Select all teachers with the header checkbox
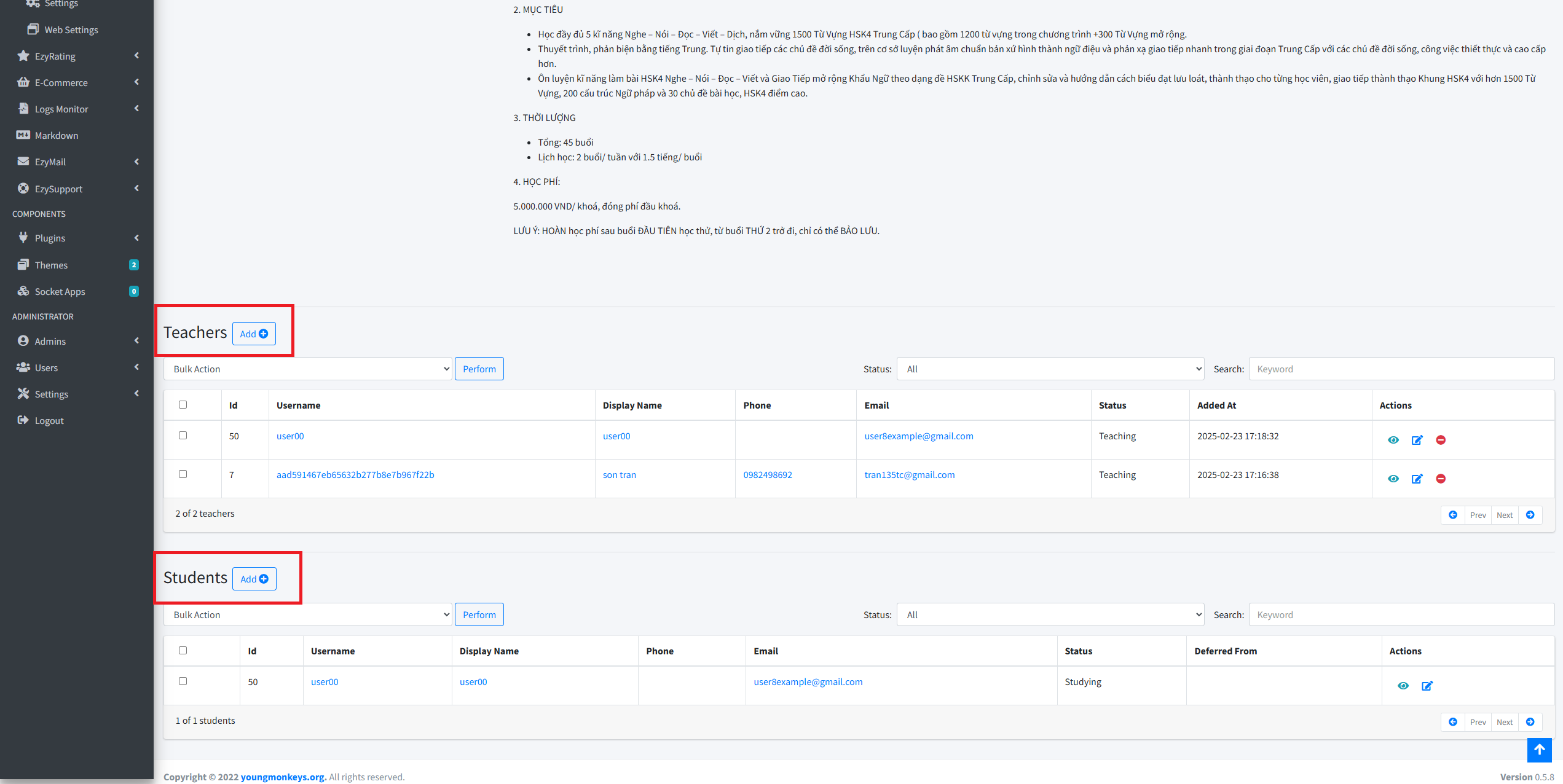 tap(183, 405)
